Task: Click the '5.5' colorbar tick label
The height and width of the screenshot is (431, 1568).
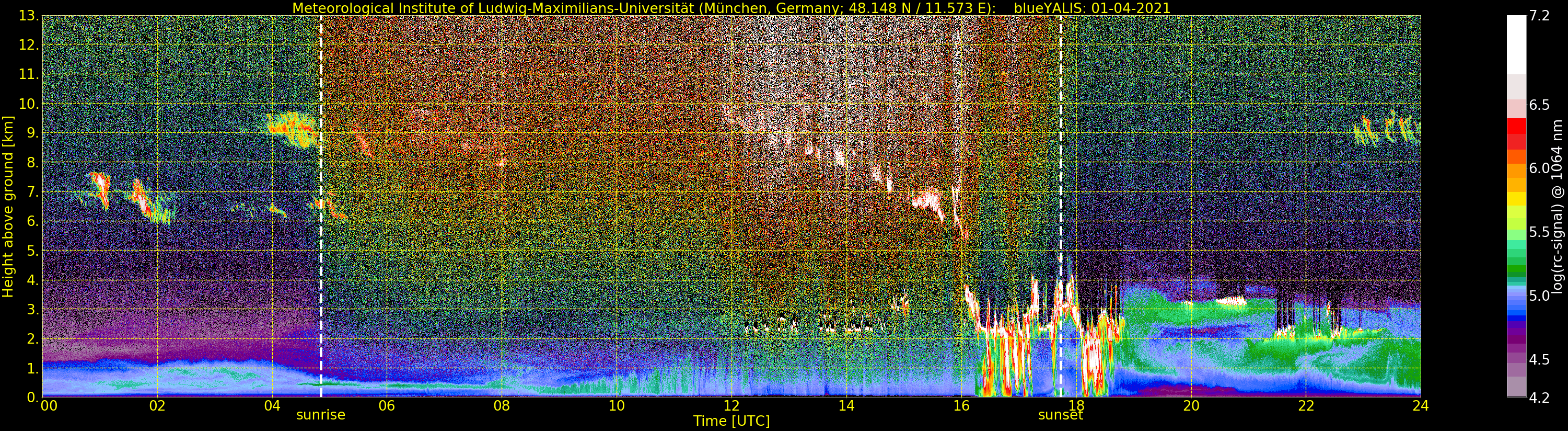Action: [1539, 232]
